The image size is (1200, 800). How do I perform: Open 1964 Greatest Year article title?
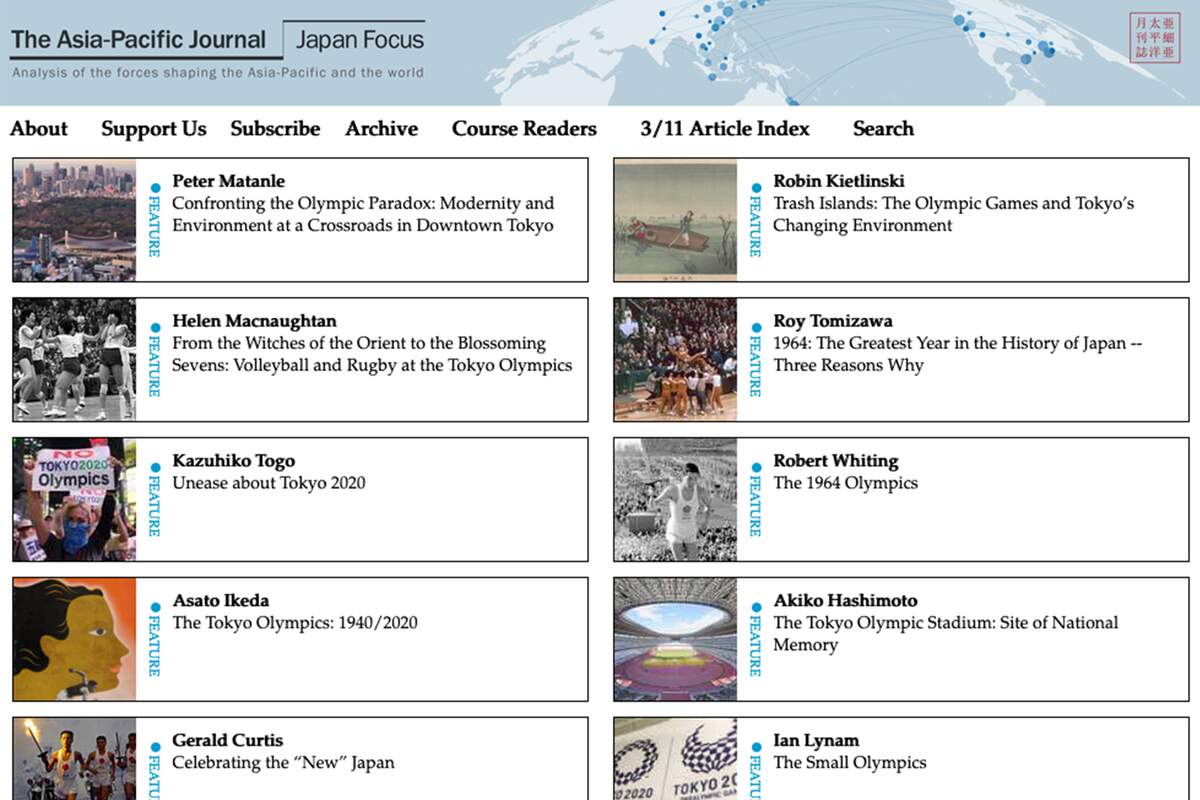point(958,354)
